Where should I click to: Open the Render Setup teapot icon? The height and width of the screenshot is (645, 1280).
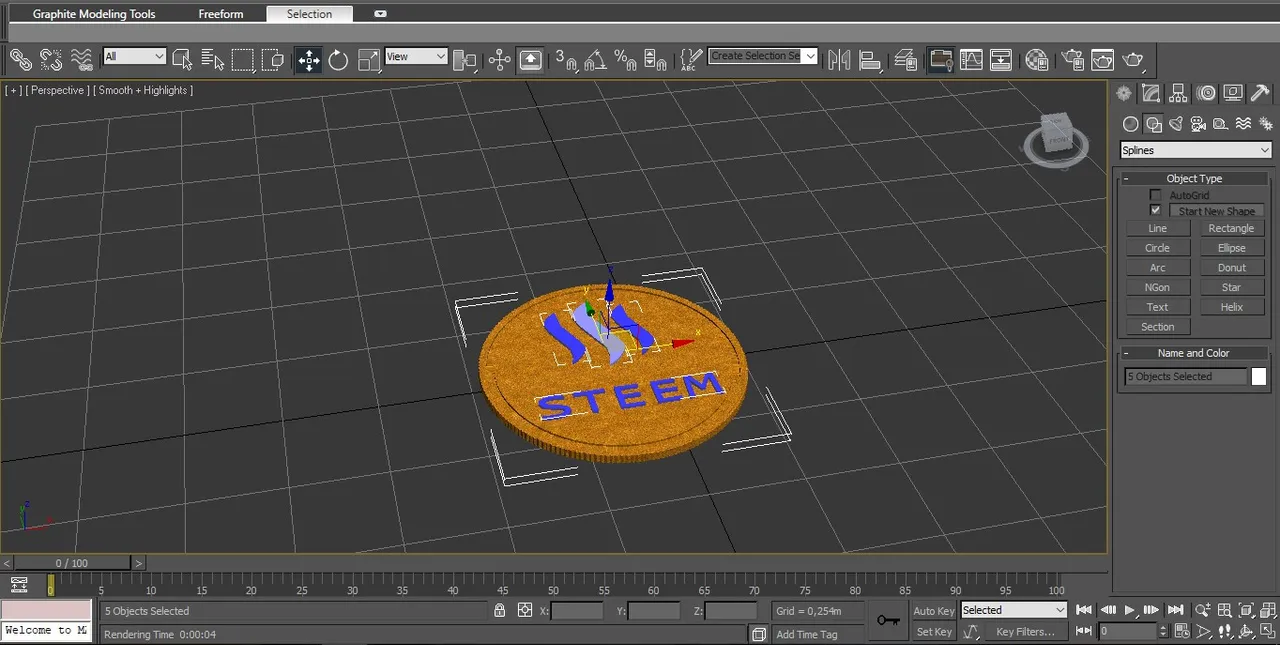pos(1072,60)
